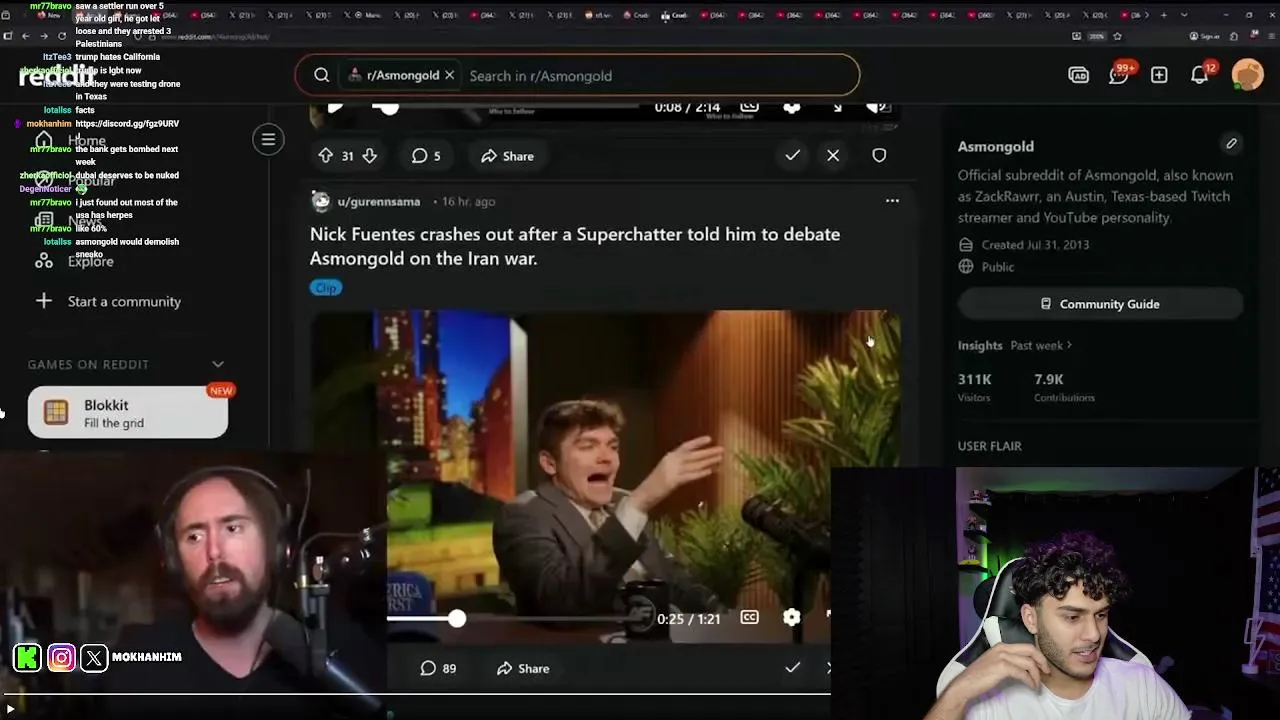This screenshot has height=720, width=1280.
Task: Click the 311K Visitors insight
Action: [x=975, y=387]
